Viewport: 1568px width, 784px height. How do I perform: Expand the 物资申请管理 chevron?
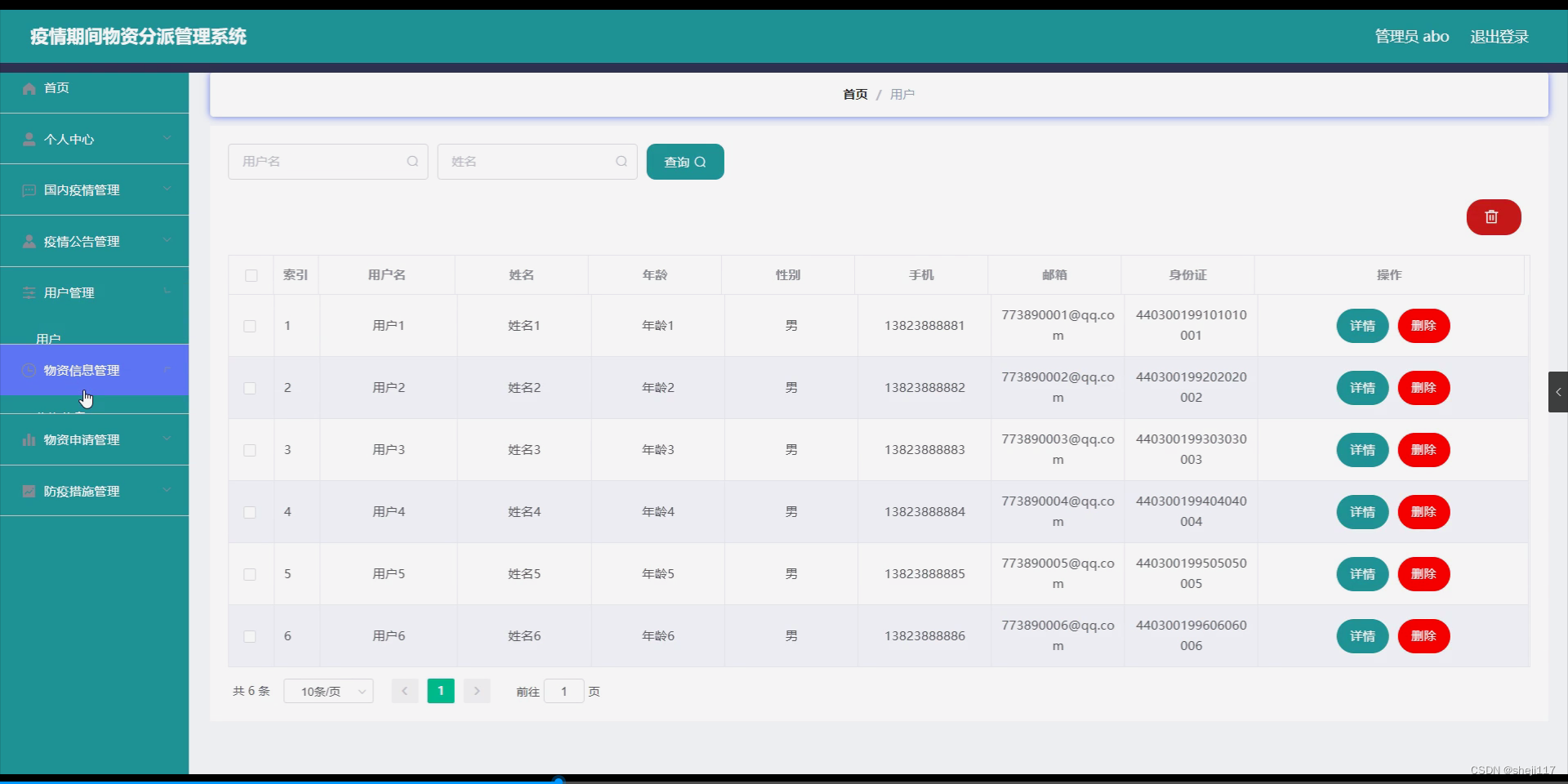click(x=167, y=439)
